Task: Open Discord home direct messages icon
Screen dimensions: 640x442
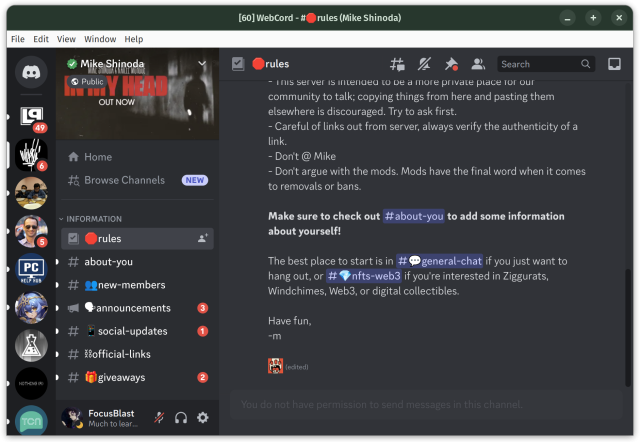Action: coord(31,72)
